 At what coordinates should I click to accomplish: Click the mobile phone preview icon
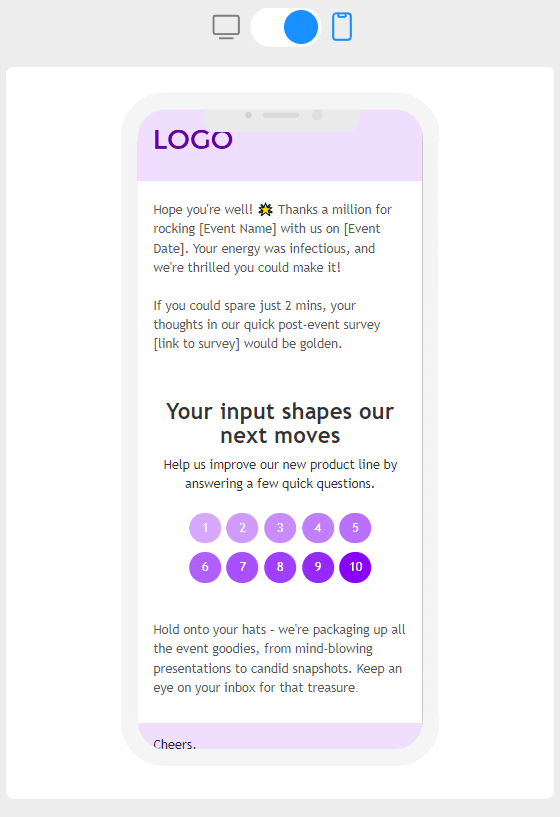point(342,27)
